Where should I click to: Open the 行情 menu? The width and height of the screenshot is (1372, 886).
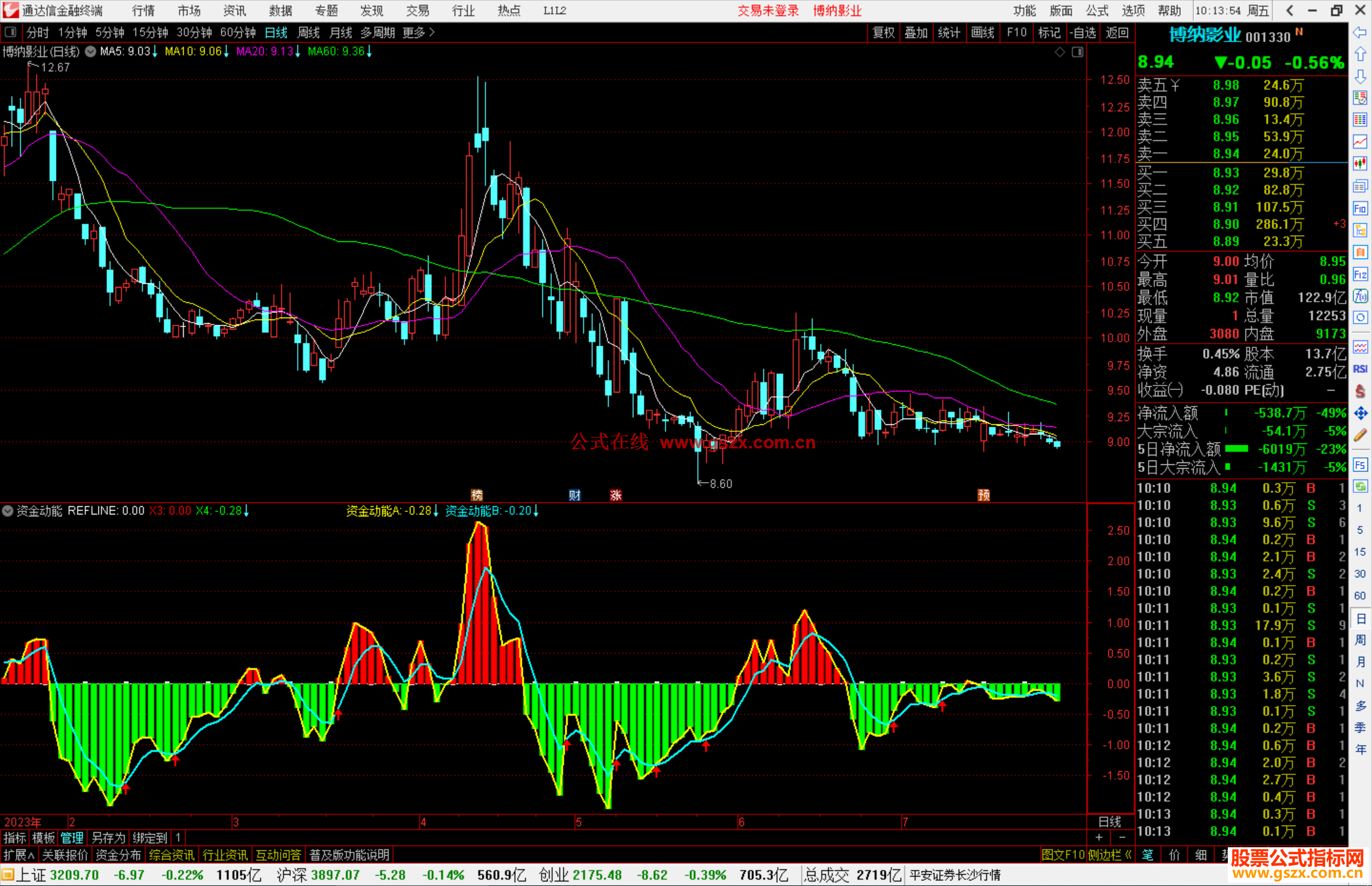point(144,11)
